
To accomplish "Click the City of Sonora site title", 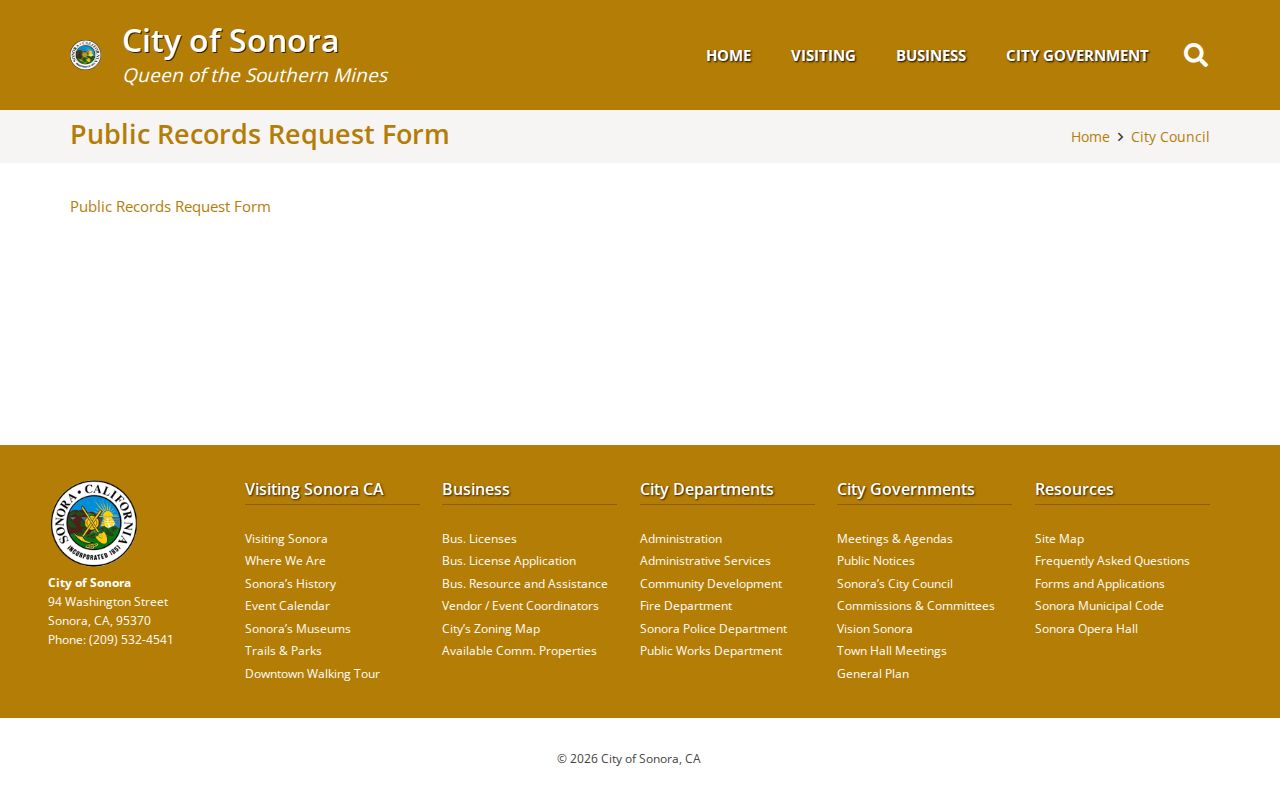I will (231, 41).
